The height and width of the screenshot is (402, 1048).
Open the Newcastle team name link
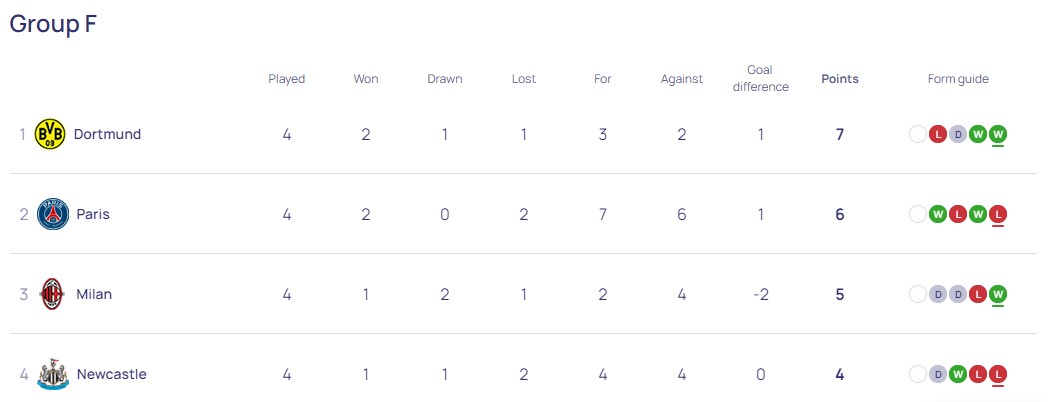(x=111, y=374)
